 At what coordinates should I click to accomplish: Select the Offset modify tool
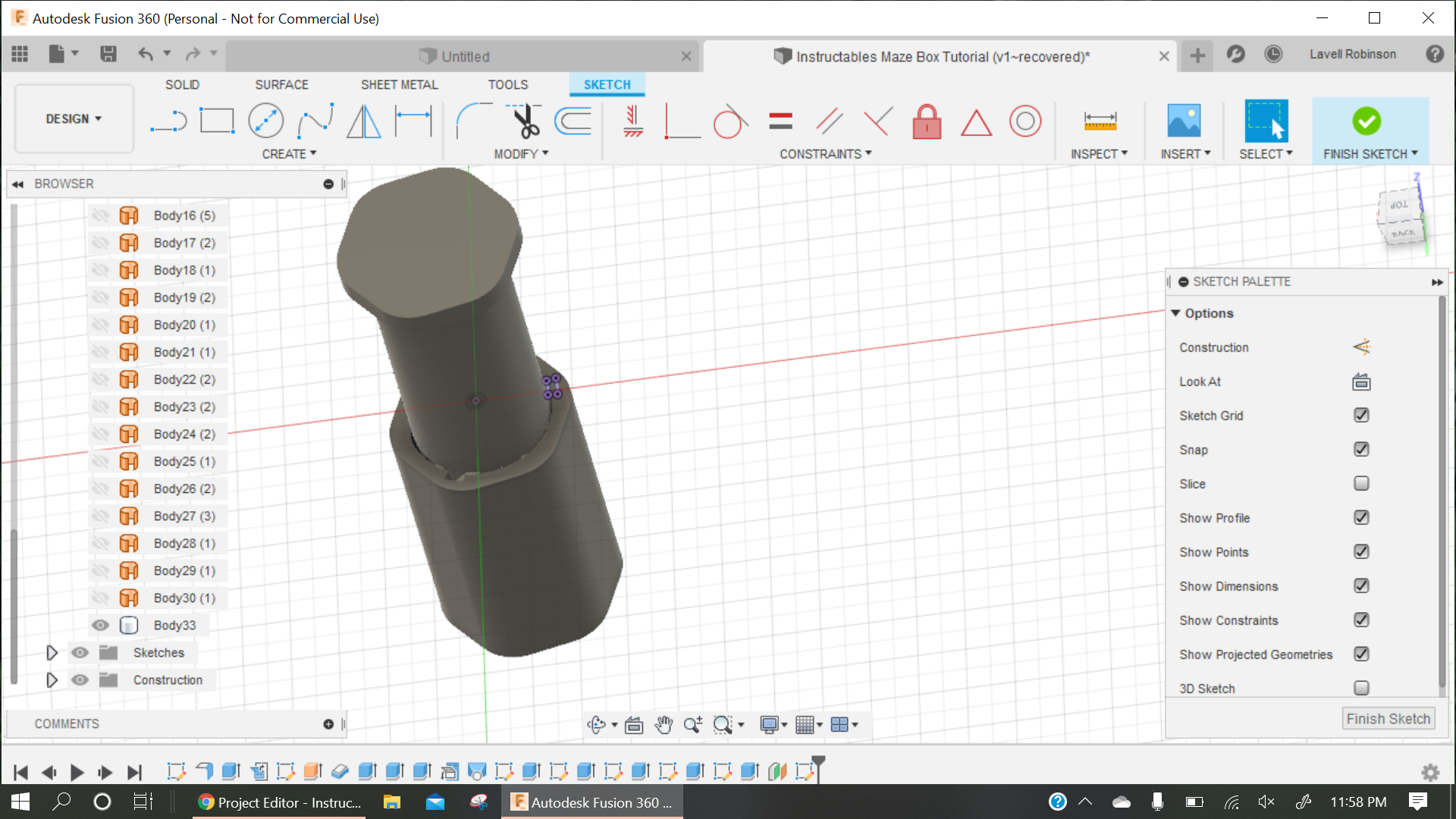(x=574, y=121)
